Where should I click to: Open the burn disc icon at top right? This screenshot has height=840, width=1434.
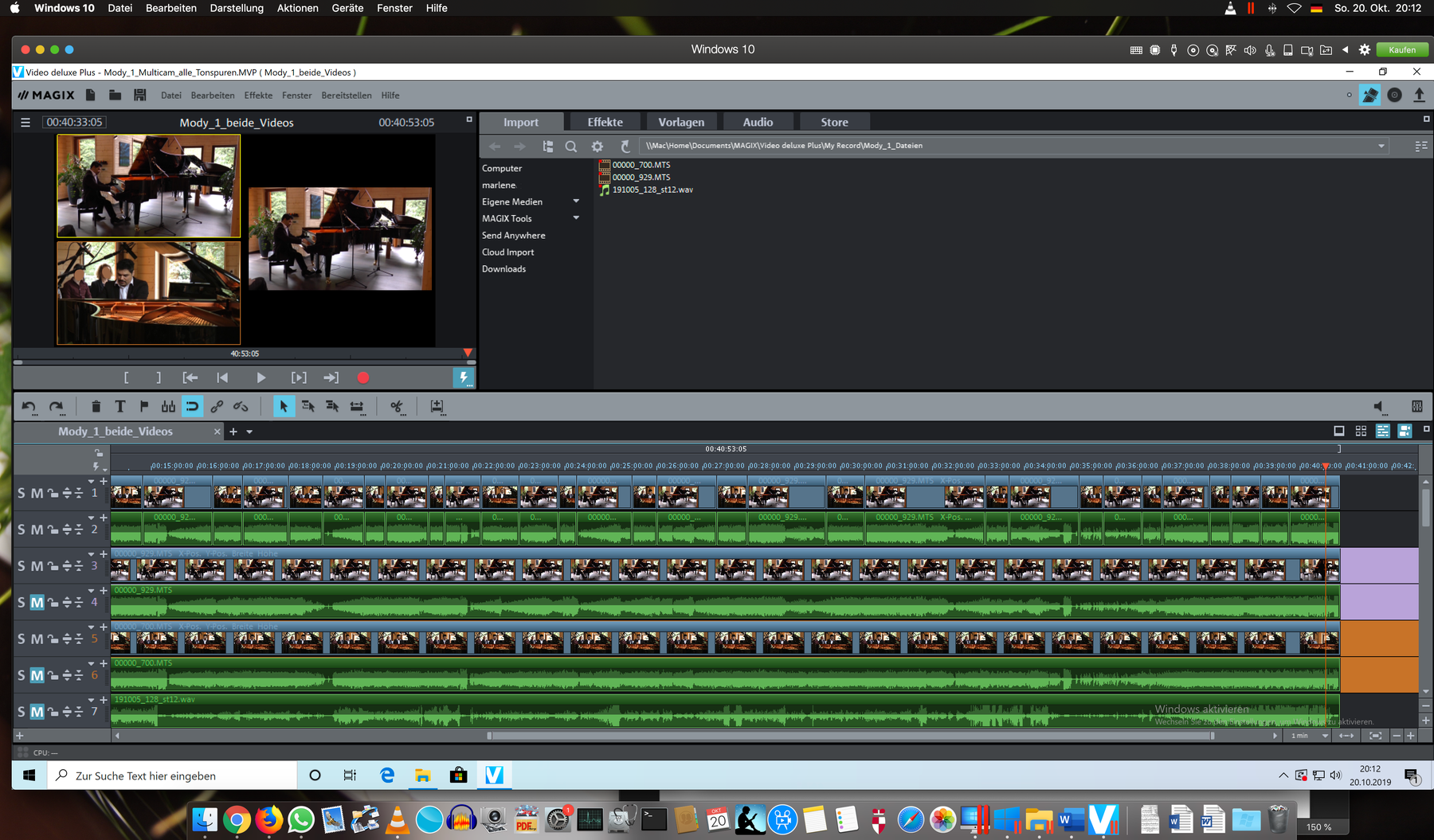[1394, 95]
